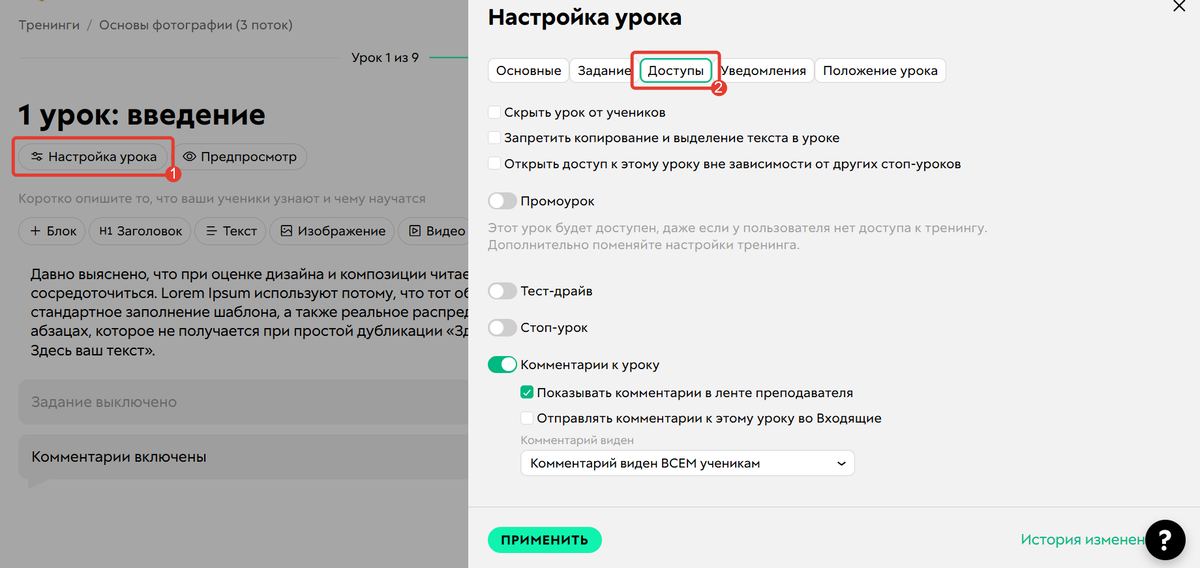Open the help question mark button
This screenshot has height=568, width=1200.
point(1165,539)
